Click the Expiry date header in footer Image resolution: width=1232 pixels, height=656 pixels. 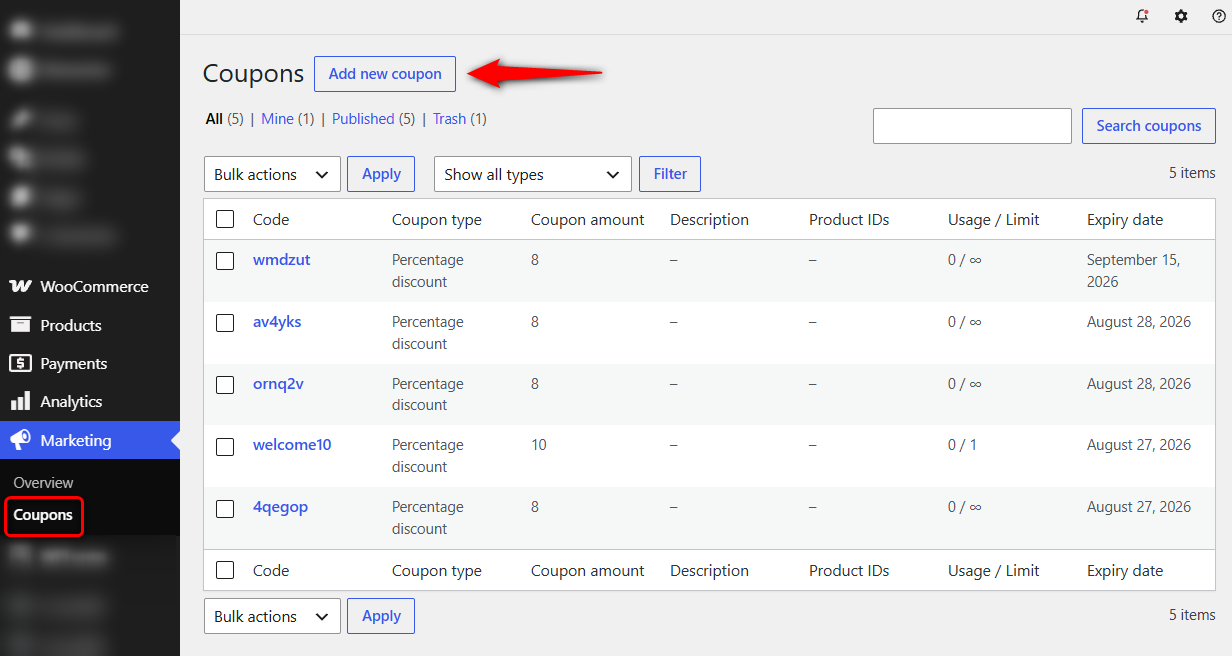click(1125, 571)
